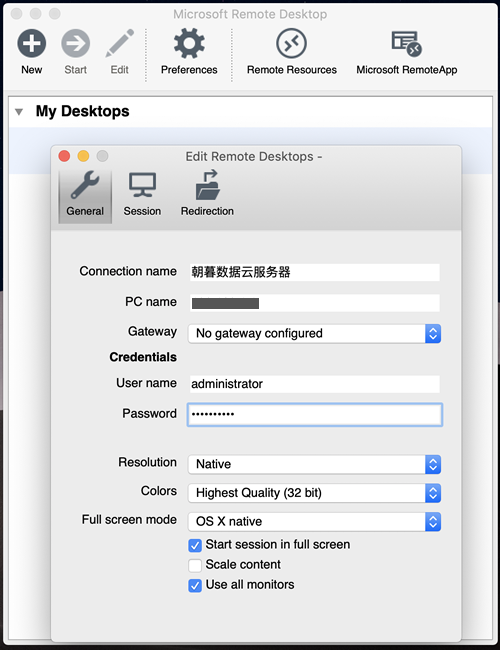The width and height of the screenshot is (500, 650).
Task: Open Remote Resources icon
Action: (x=291, y=43)
